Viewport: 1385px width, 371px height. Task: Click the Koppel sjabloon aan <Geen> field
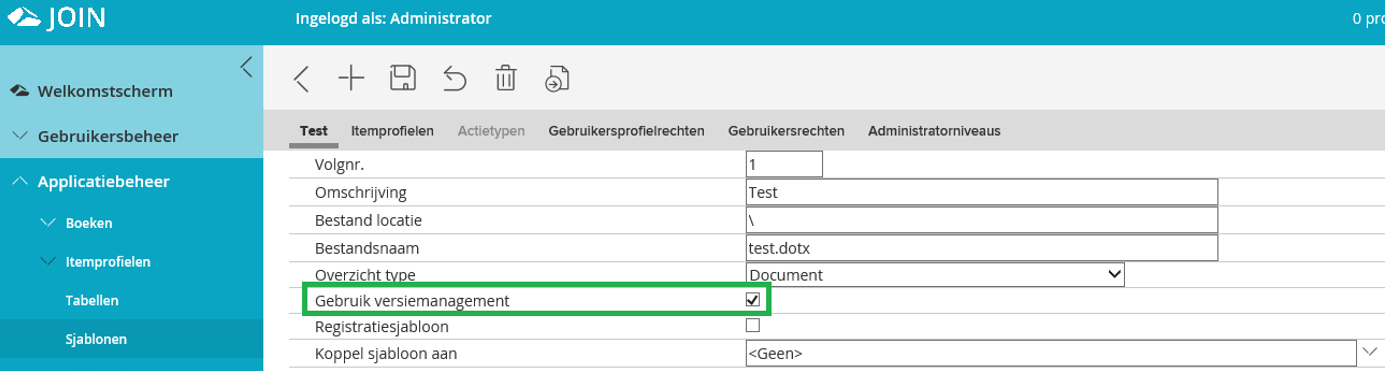click(x=1051, y=353)
